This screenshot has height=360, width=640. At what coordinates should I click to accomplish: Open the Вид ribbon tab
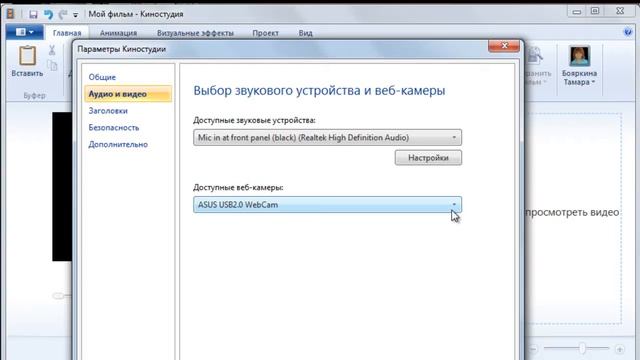pos(305,33)
